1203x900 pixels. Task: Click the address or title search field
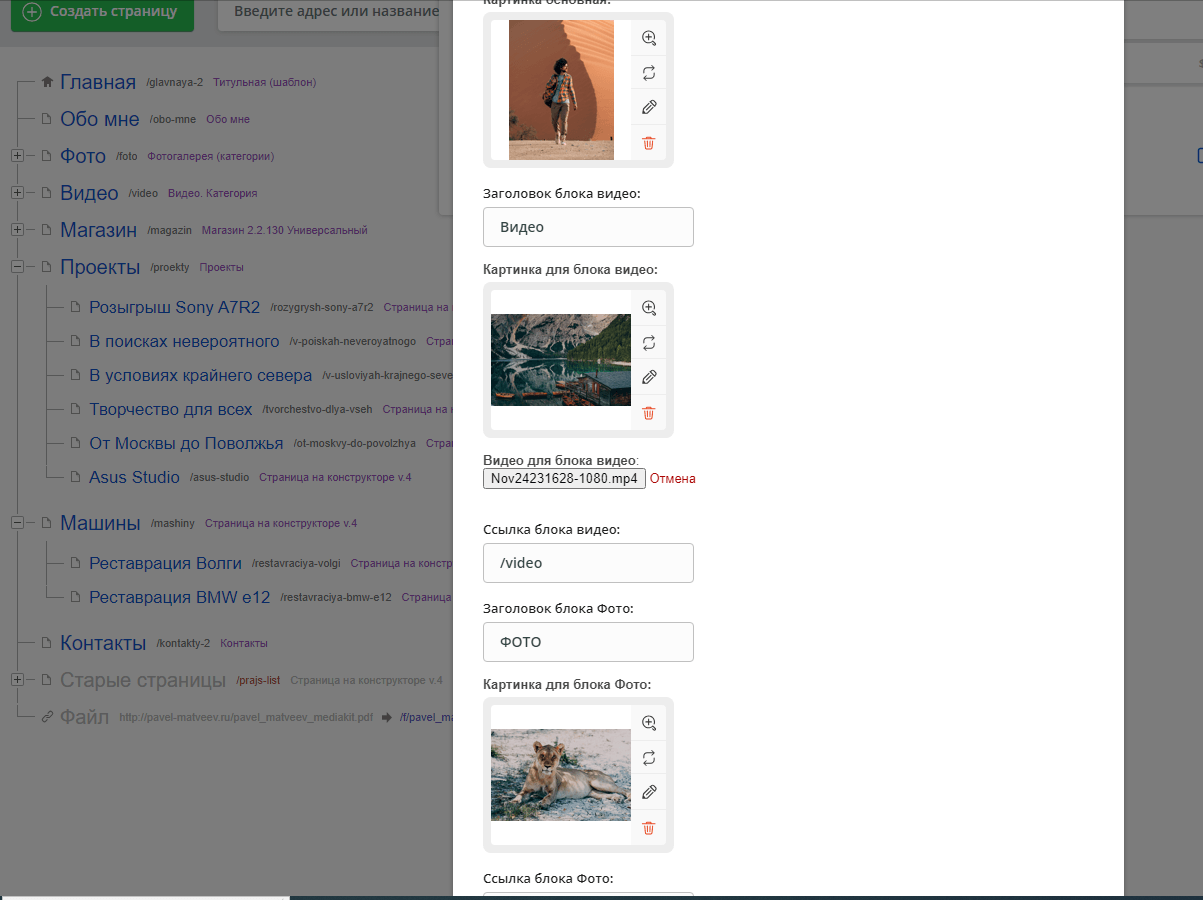[x=328, y=14]
